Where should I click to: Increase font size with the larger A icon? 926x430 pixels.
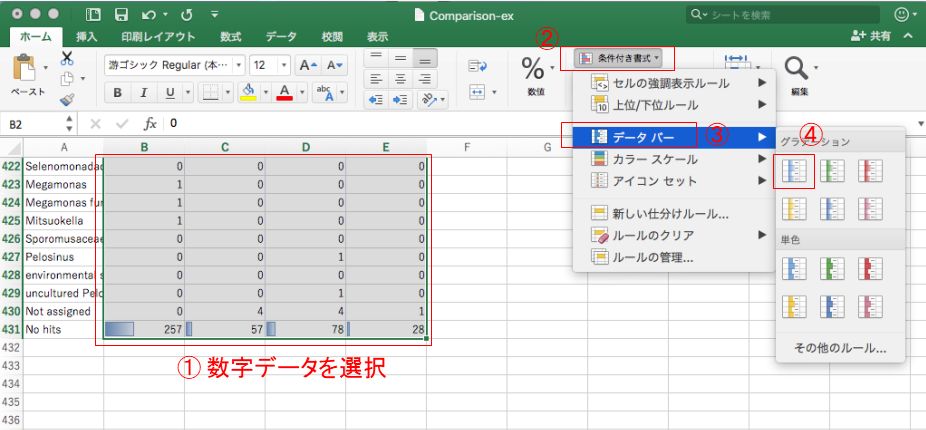click(x=311, y=65)
